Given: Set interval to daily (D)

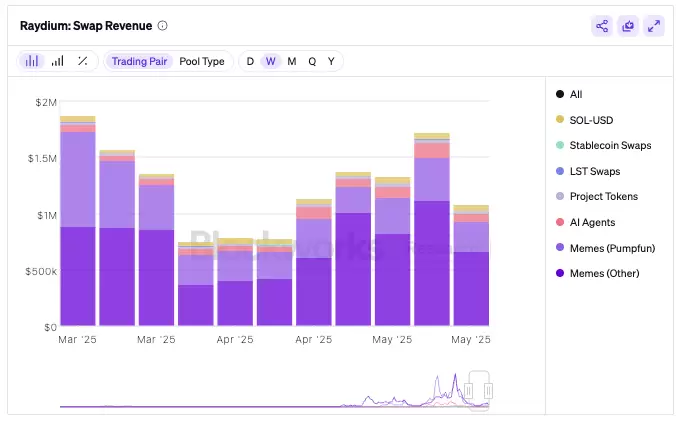Looking at the screenshot, I should point(250,61).
